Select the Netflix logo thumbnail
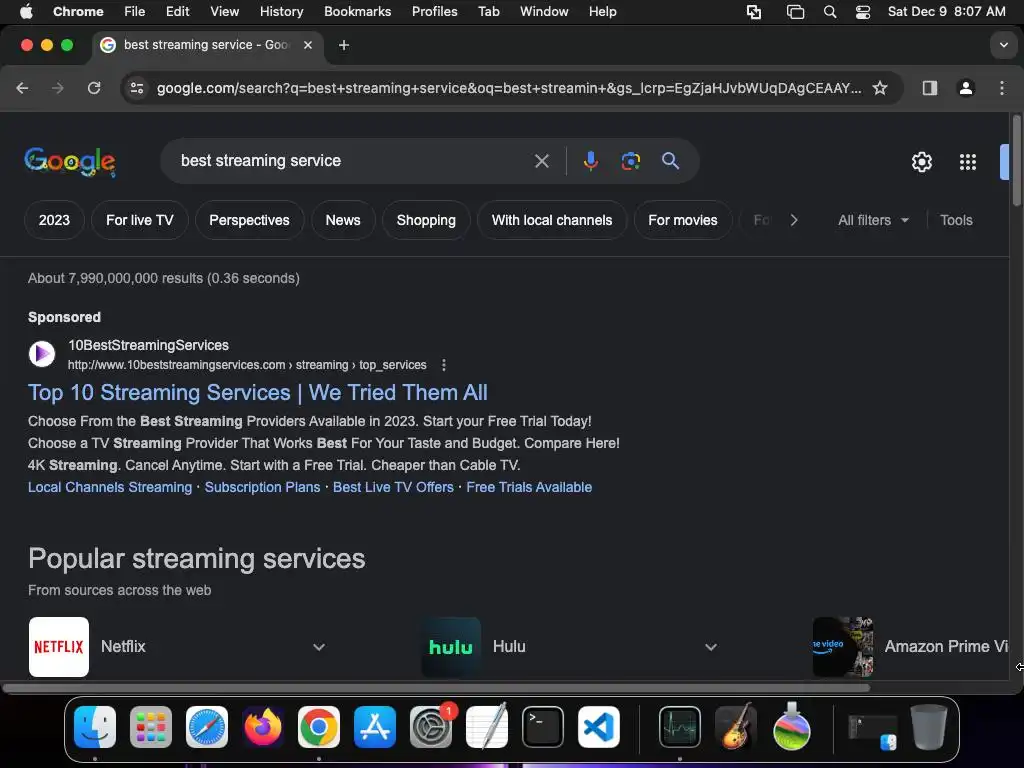Screen dimensions: 1024x768 59,647
